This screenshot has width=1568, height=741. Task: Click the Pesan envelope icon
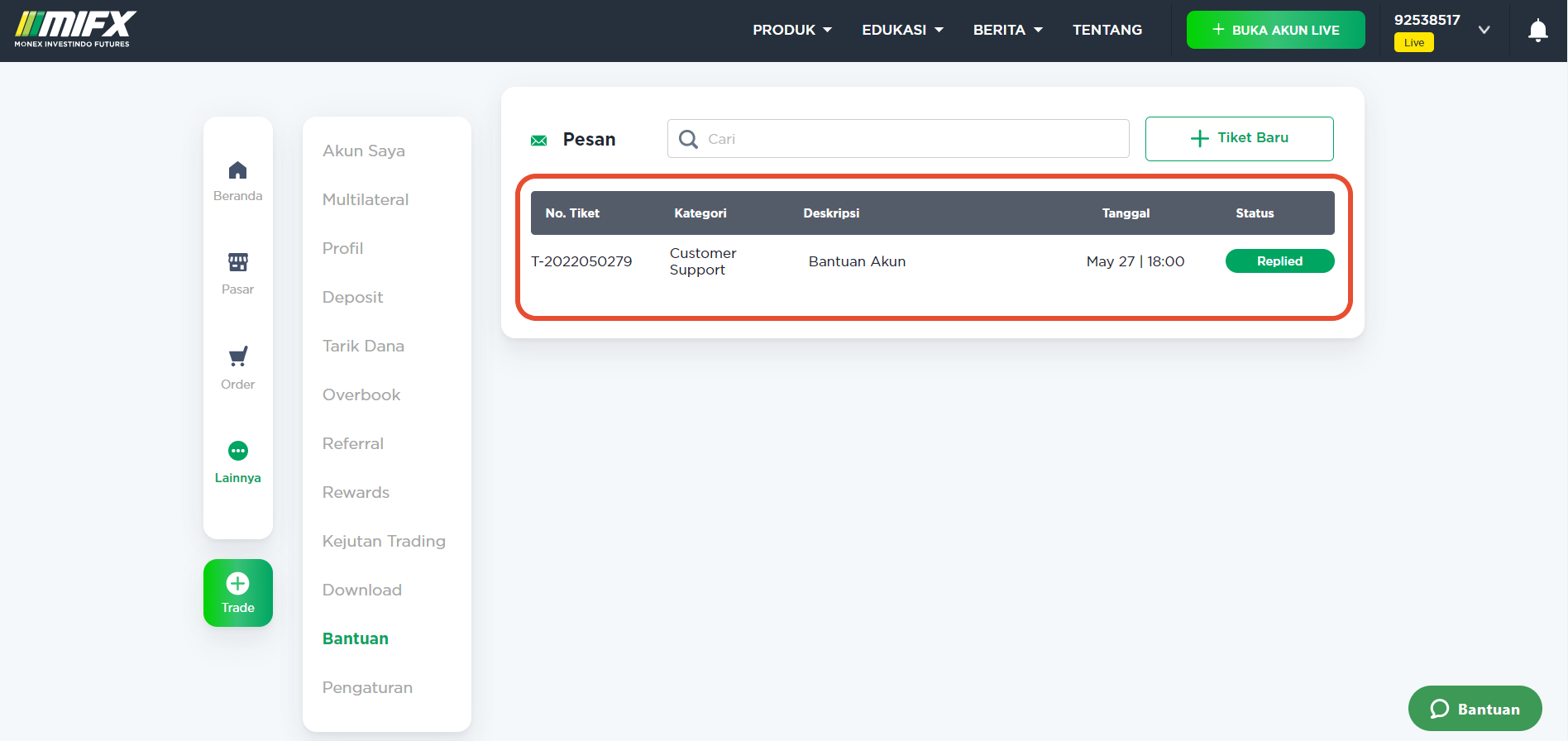pos(538,141)
